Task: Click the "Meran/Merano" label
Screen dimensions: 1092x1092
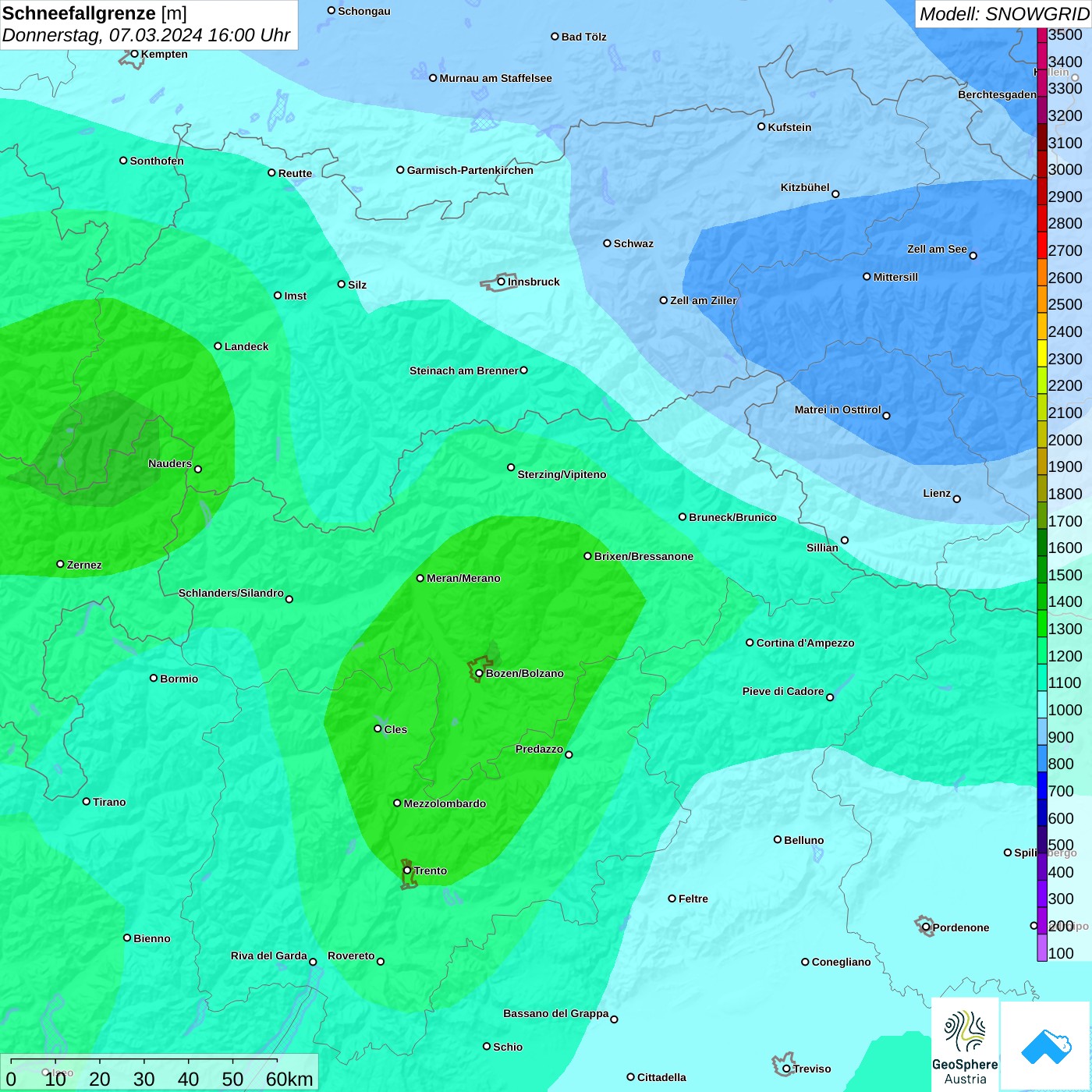Action: (x=463, y=578)
